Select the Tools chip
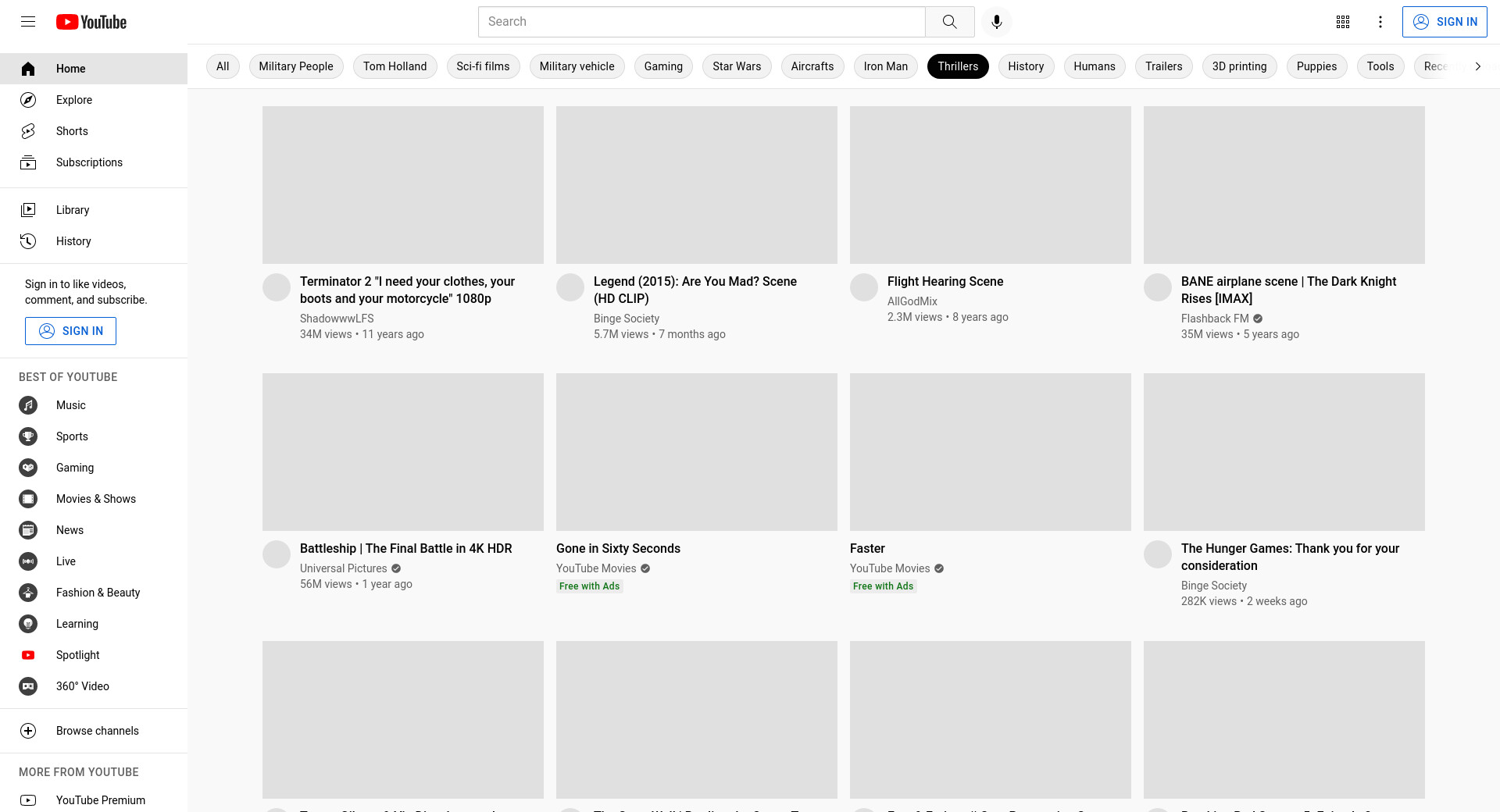Viewport: 1500px width, 812px height. coord(1380,66)
